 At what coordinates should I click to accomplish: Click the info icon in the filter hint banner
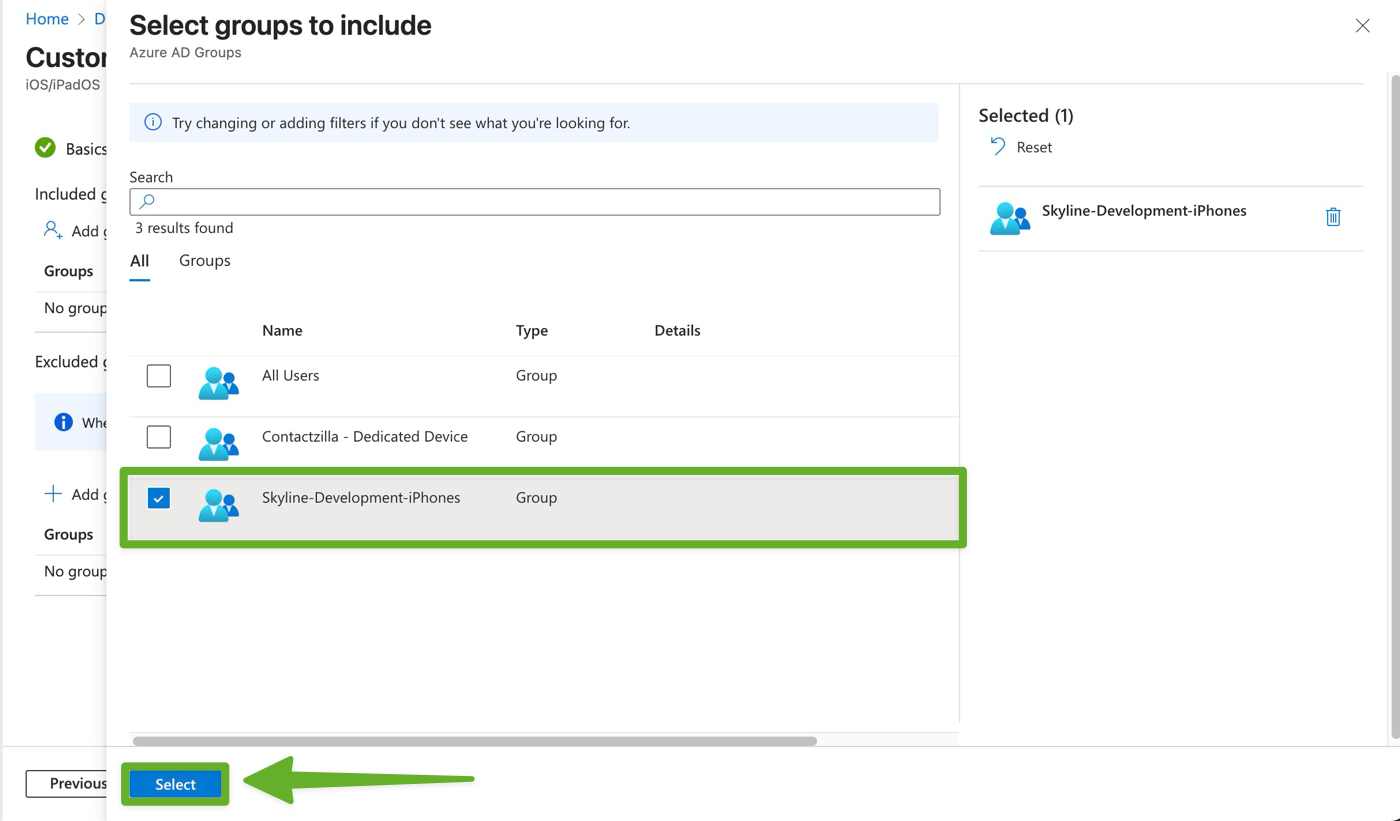(153, 122)
